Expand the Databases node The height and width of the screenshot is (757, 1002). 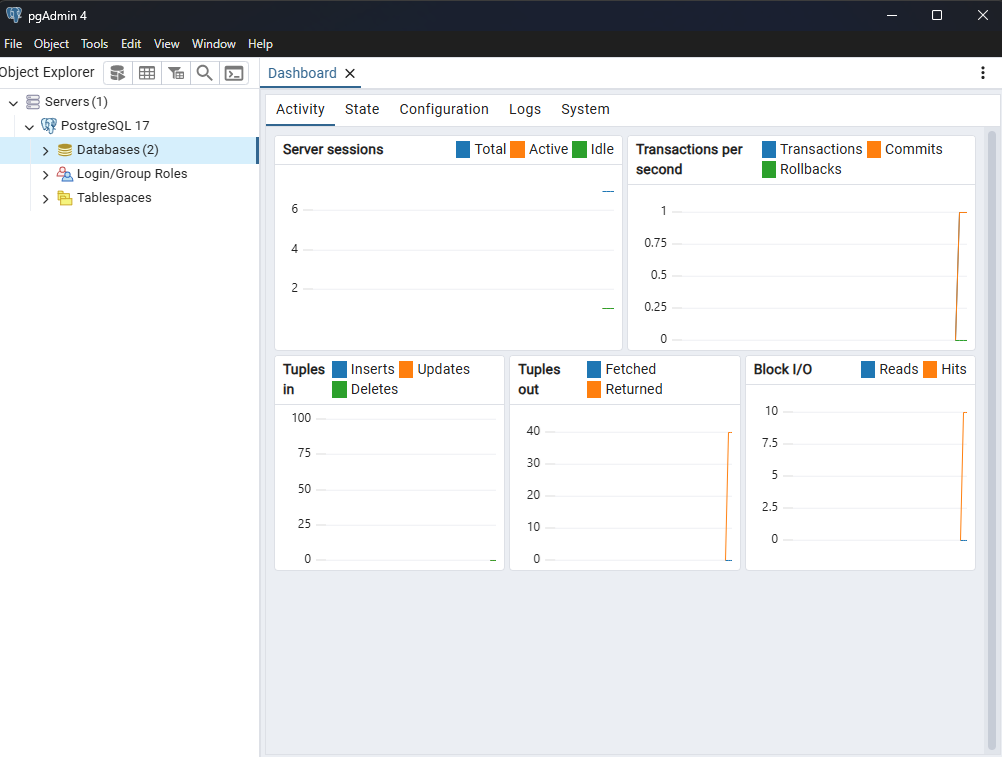click(45, 151)
